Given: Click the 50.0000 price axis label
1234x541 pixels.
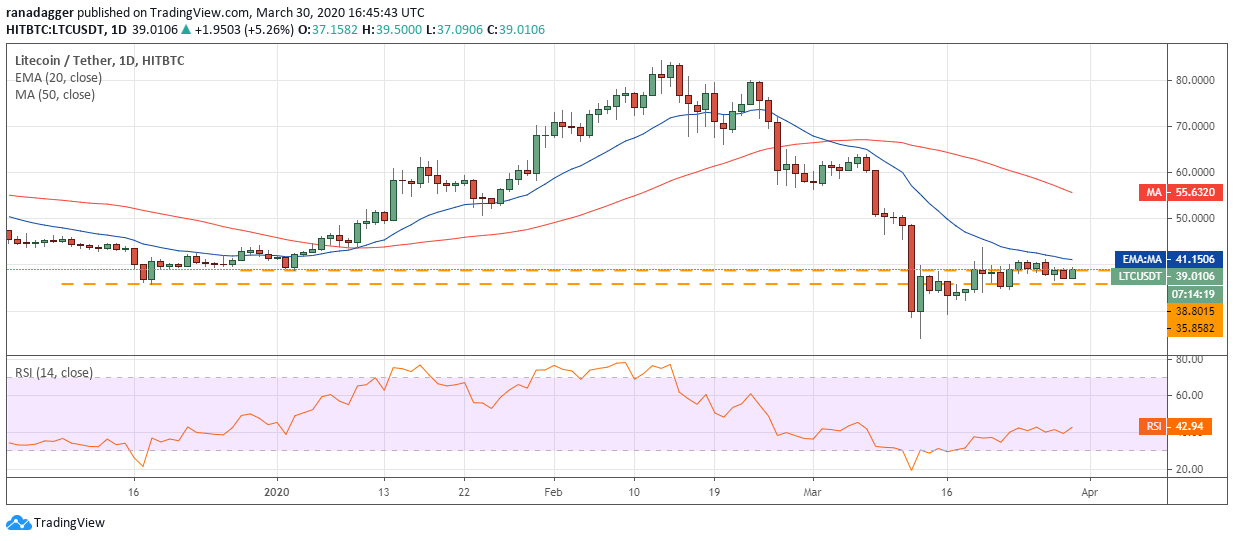Looking at the screenshot, I should pyautogui.click(x=1194, y=218).
